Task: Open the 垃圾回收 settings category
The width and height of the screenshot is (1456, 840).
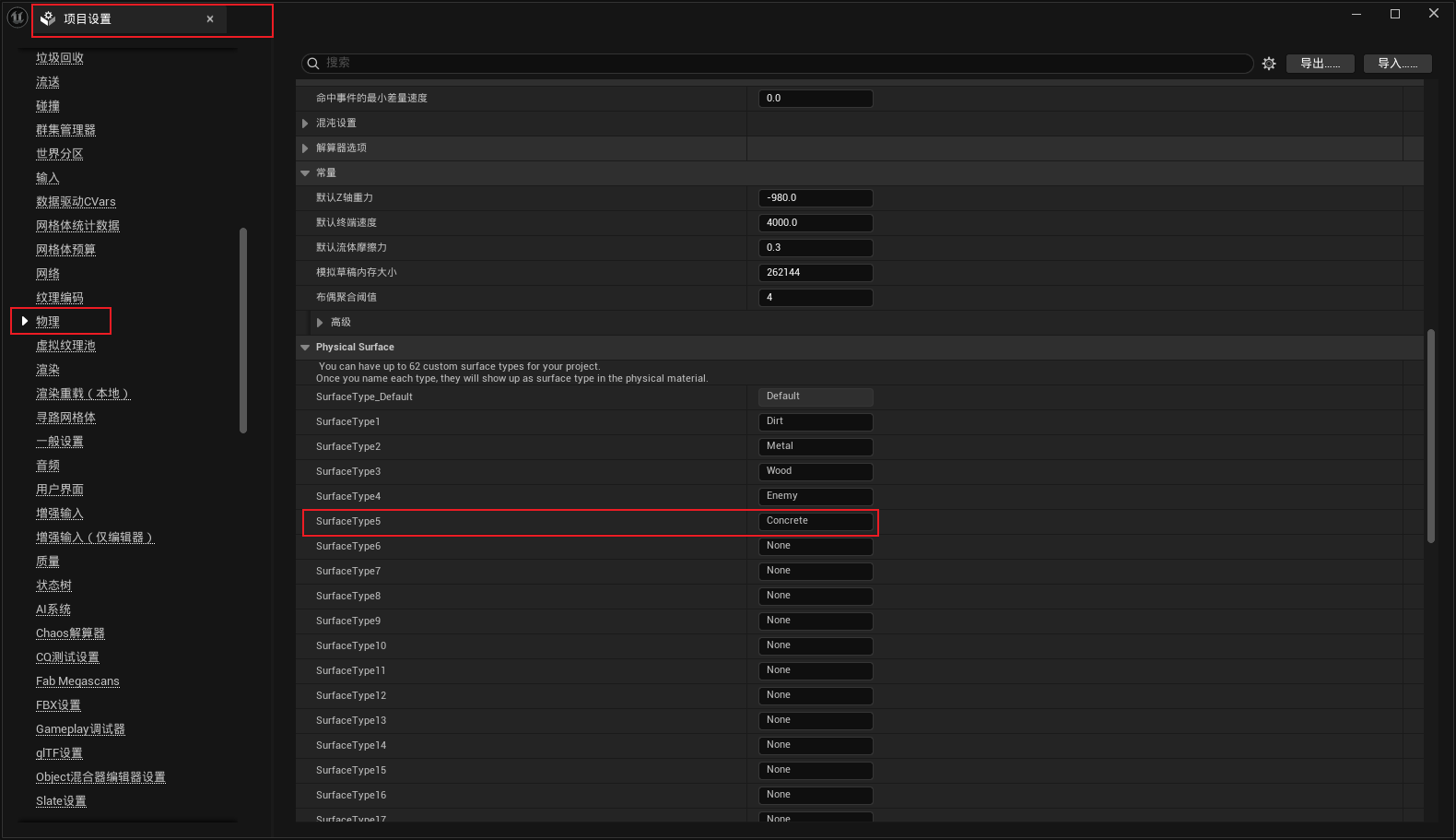Action: coord(60,58)
